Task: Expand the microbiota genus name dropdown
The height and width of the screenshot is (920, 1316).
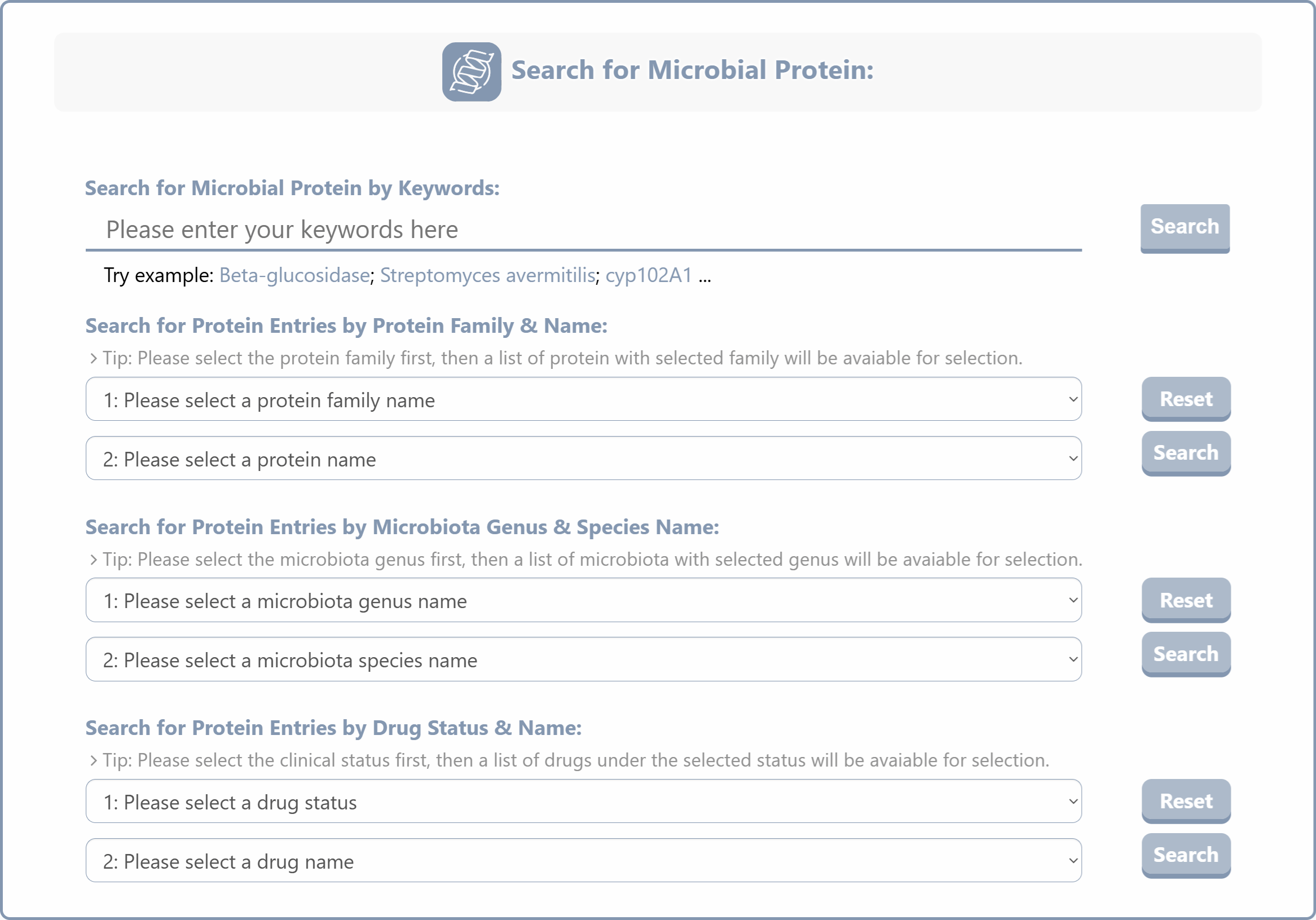Action: 583,600
